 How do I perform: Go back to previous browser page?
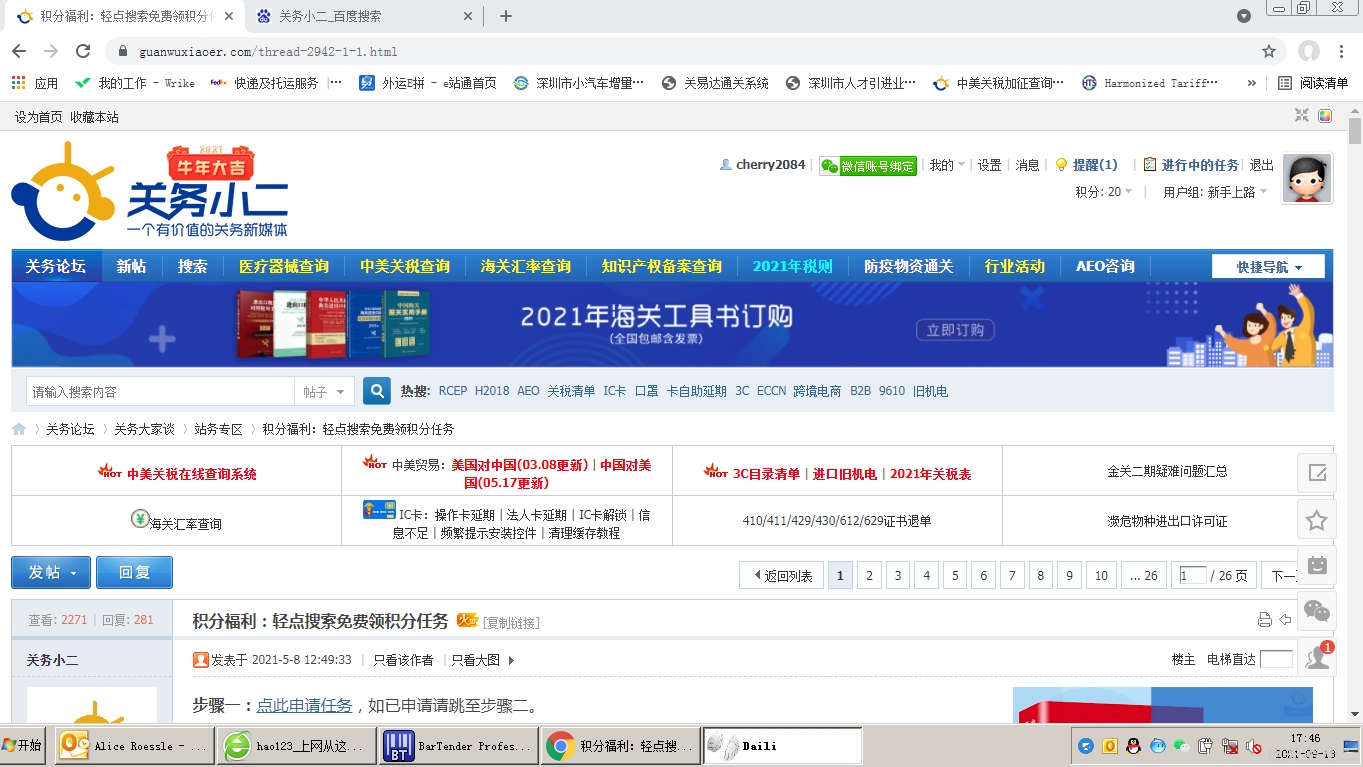[19, 51]
